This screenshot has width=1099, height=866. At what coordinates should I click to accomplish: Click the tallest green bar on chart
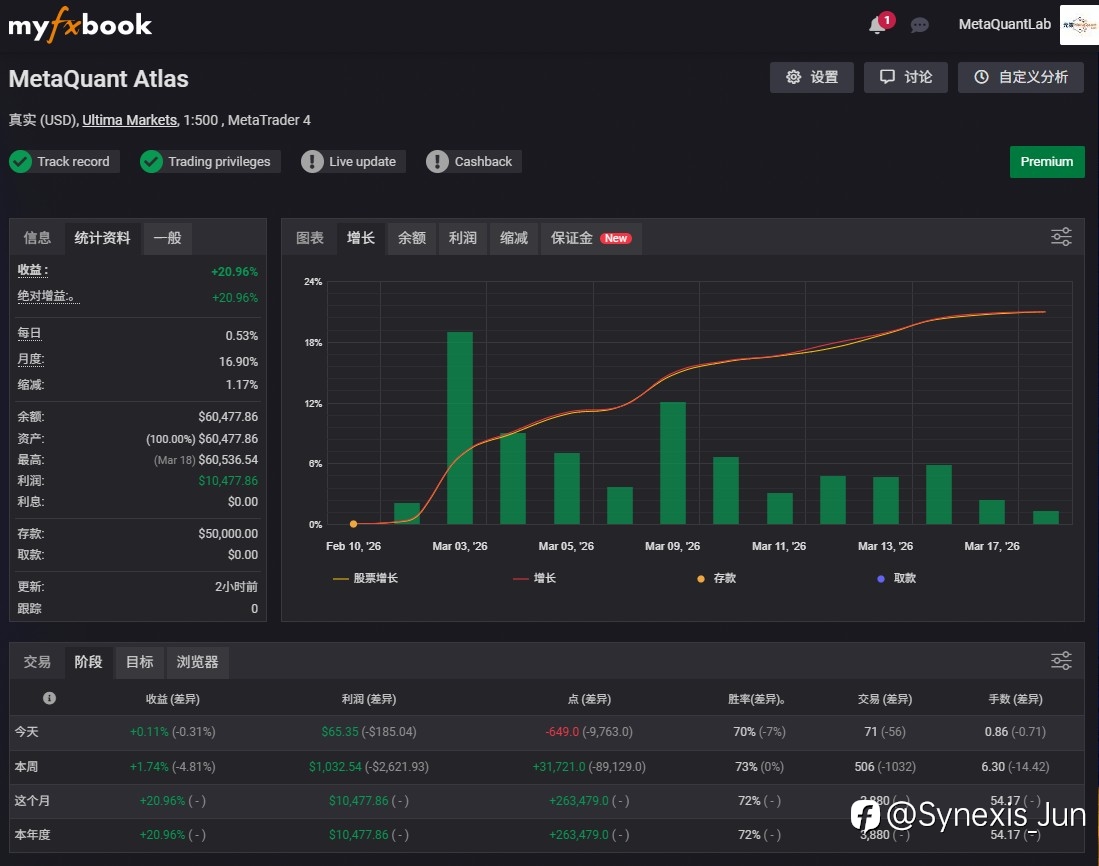pos(460,428)
